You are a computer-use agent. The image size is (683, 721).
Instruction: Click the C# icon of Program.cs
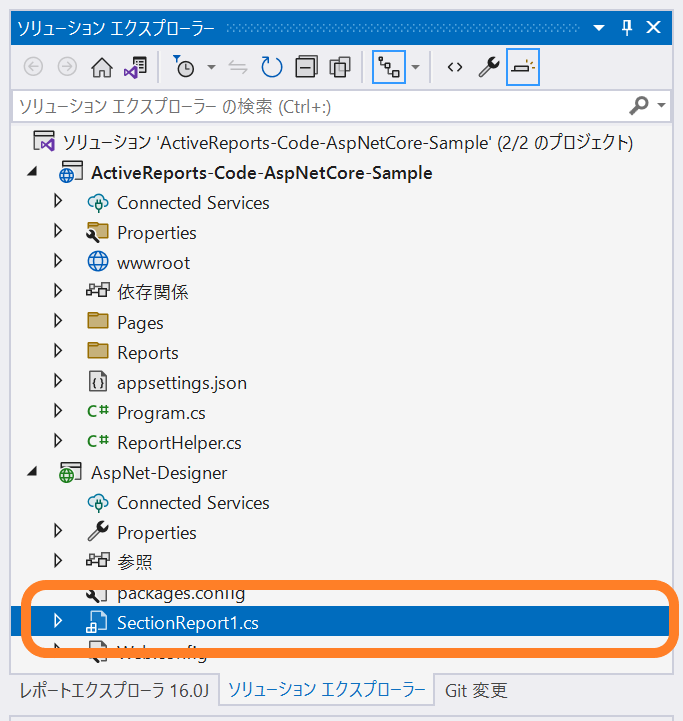coord(98,411)
